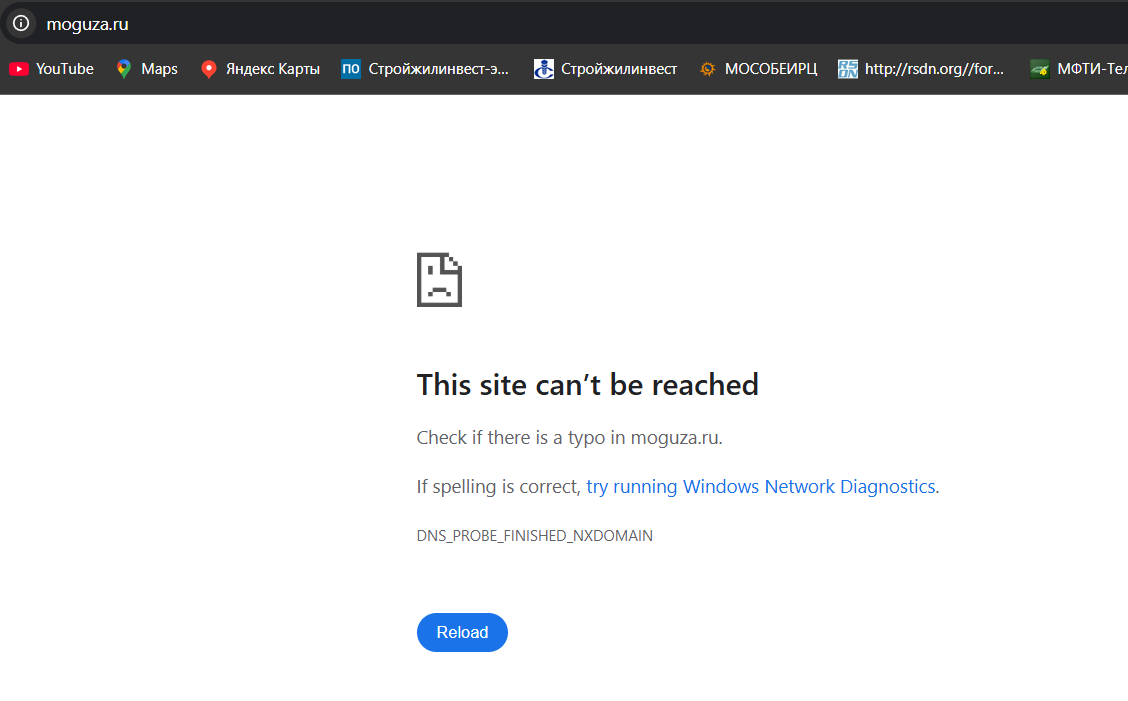The height and width of the screenshot is (701, 1128).
Task: Open the second Стройжилинвест bookmark
Action: 619,69
